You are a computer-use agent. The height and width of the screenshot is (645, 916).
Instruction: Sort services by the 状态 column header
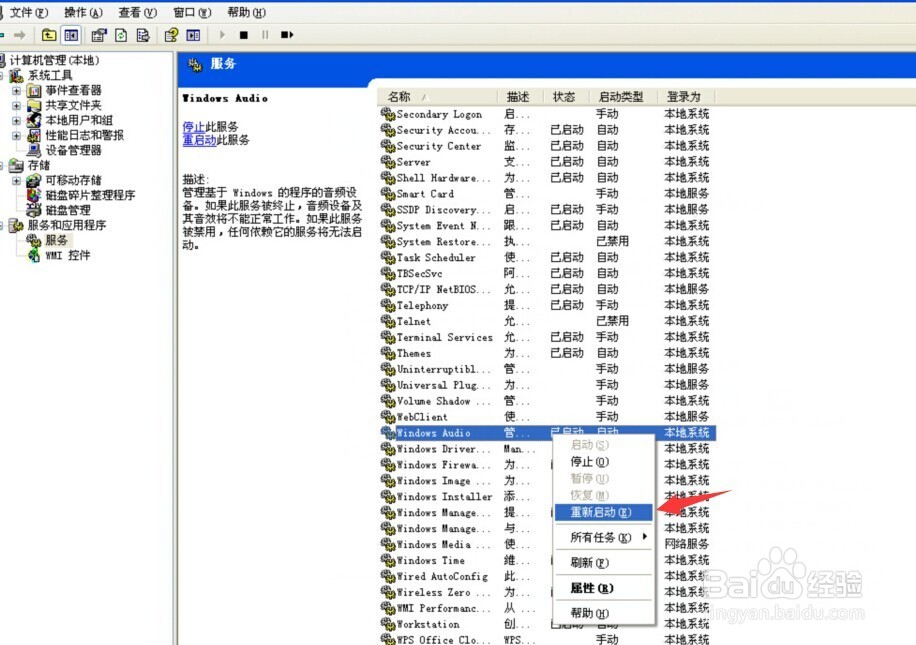(562, 96)
